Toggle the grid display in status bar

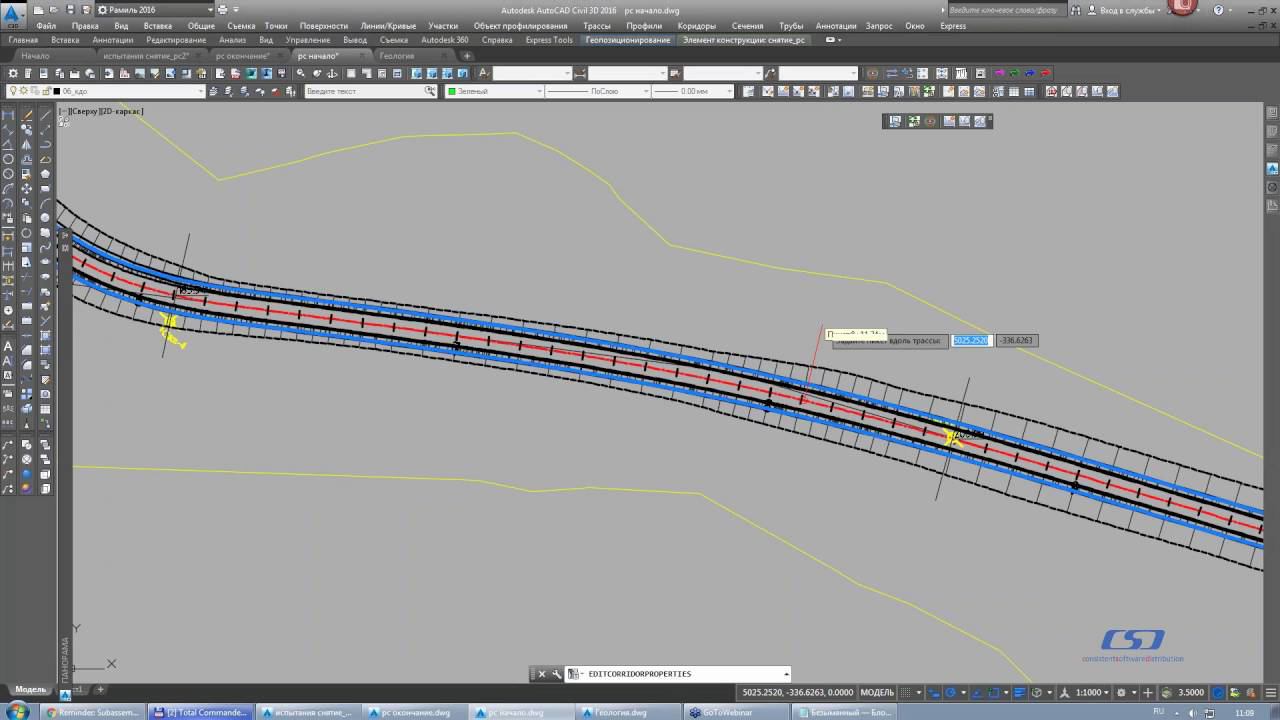[907, 692]
